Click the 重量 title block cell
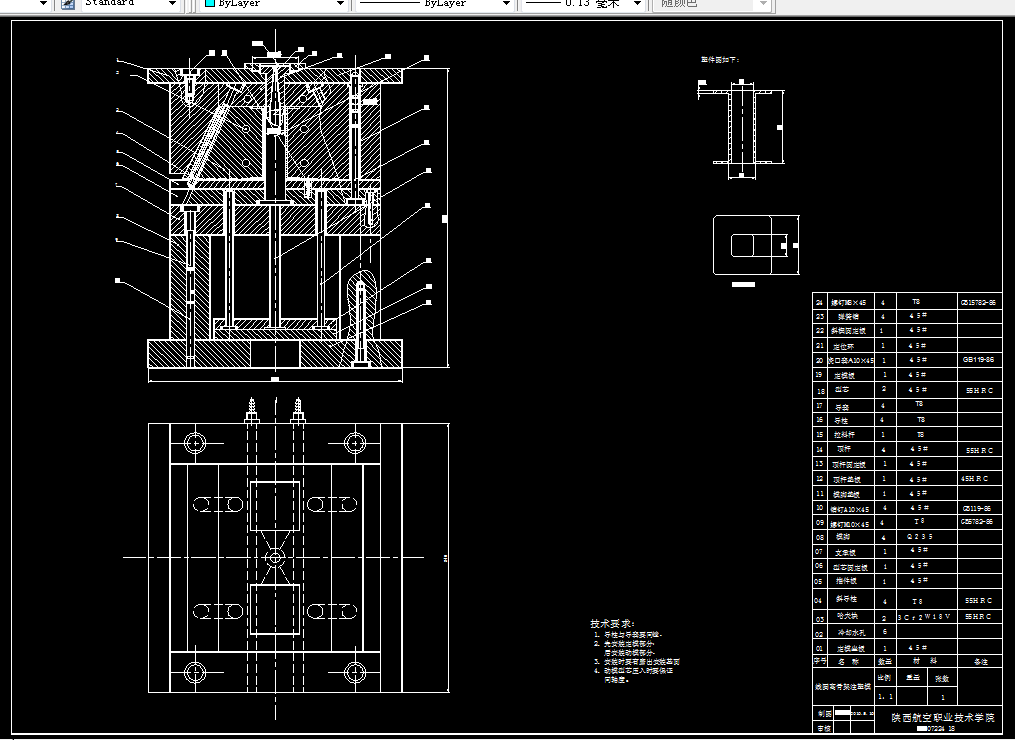This screenshot has width=1015, height=740. click(x=913, y=677)
